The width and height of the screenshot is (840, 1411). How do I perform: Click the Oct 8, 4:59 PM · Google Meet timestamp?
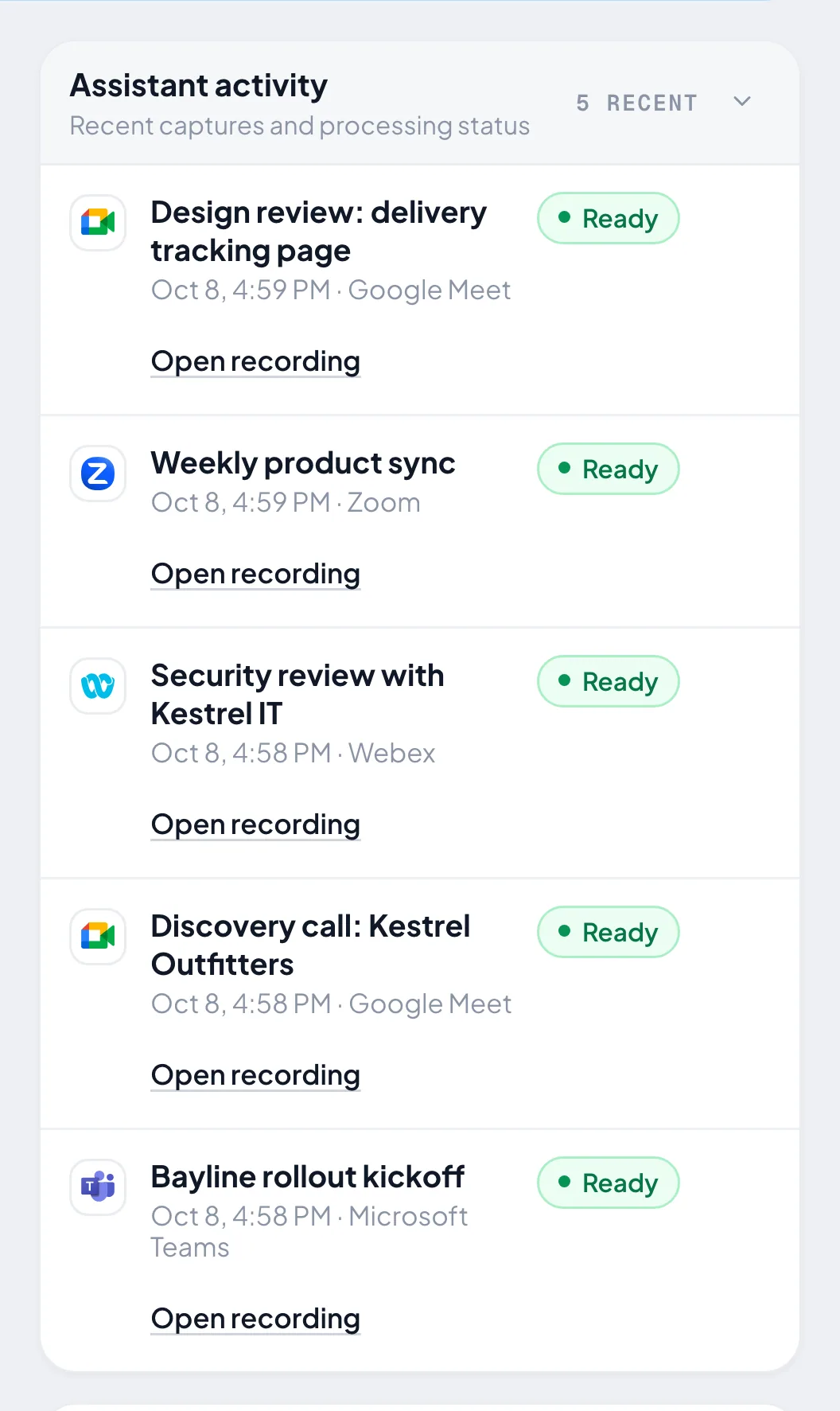click(x=331, y=290)
